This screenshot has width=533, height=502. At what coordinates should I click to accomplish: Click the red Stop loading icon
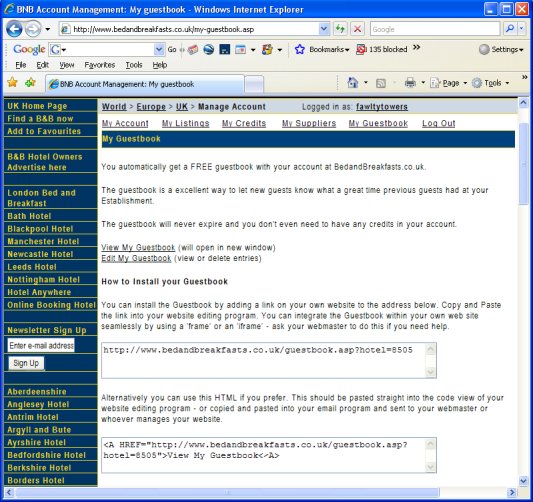357,29
